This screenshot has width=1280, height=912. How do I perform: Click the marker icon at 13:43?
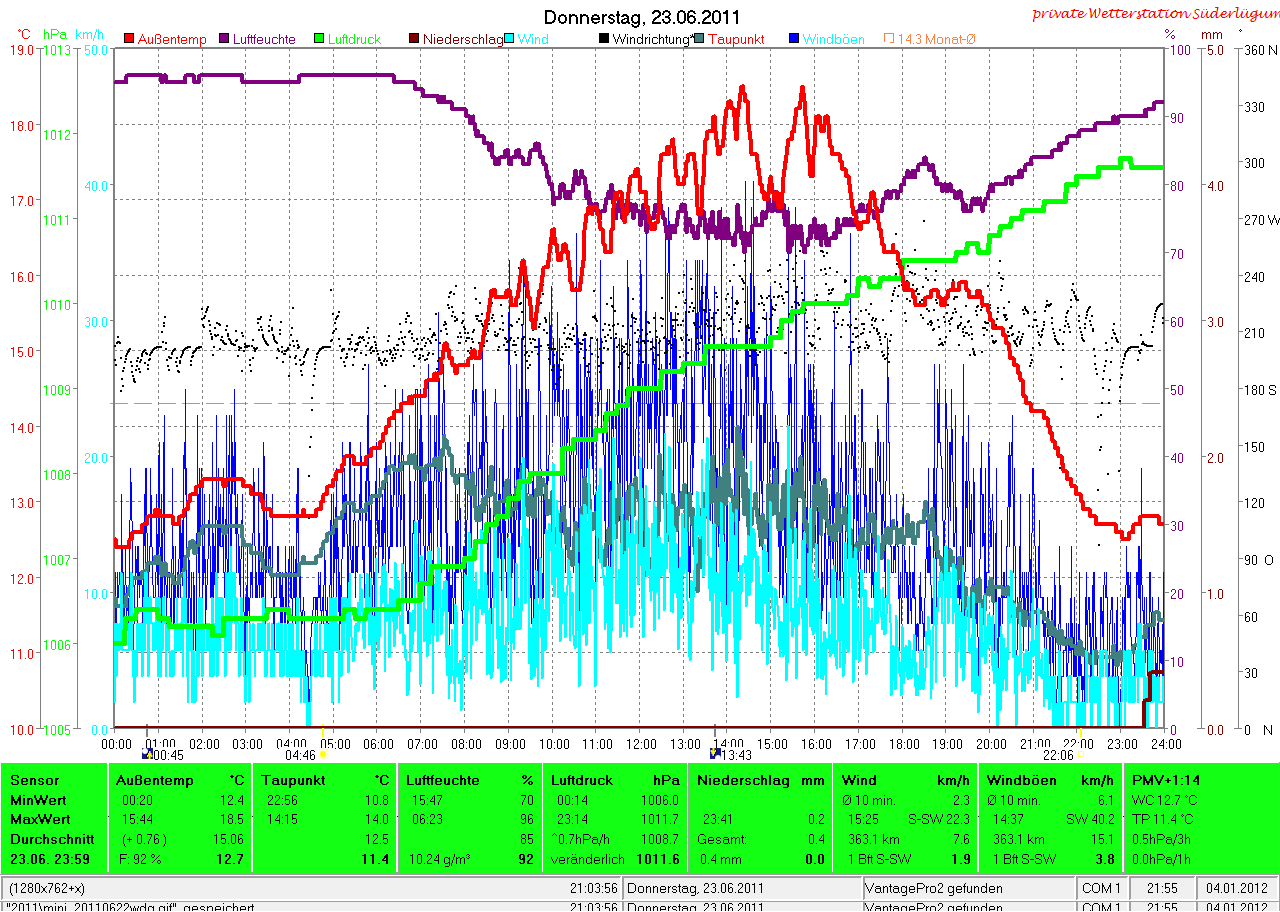pos(713,754)
